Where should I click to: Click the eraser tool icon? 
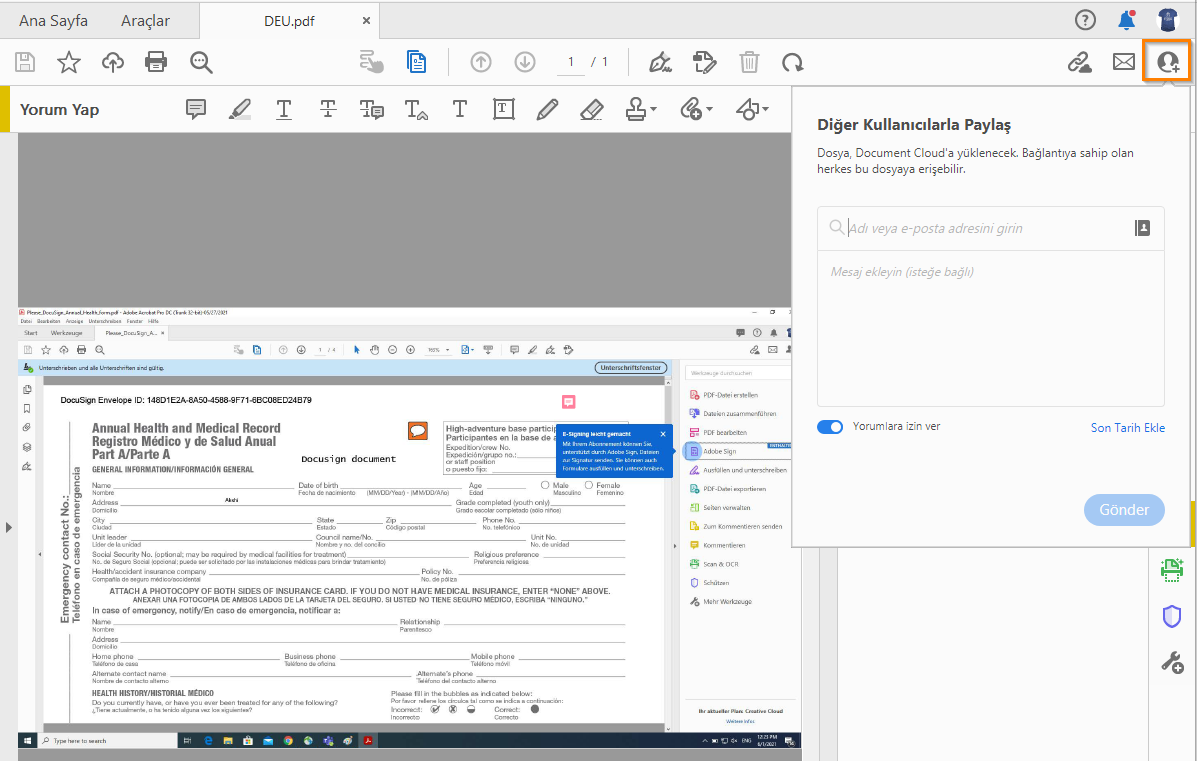point(591,109)
